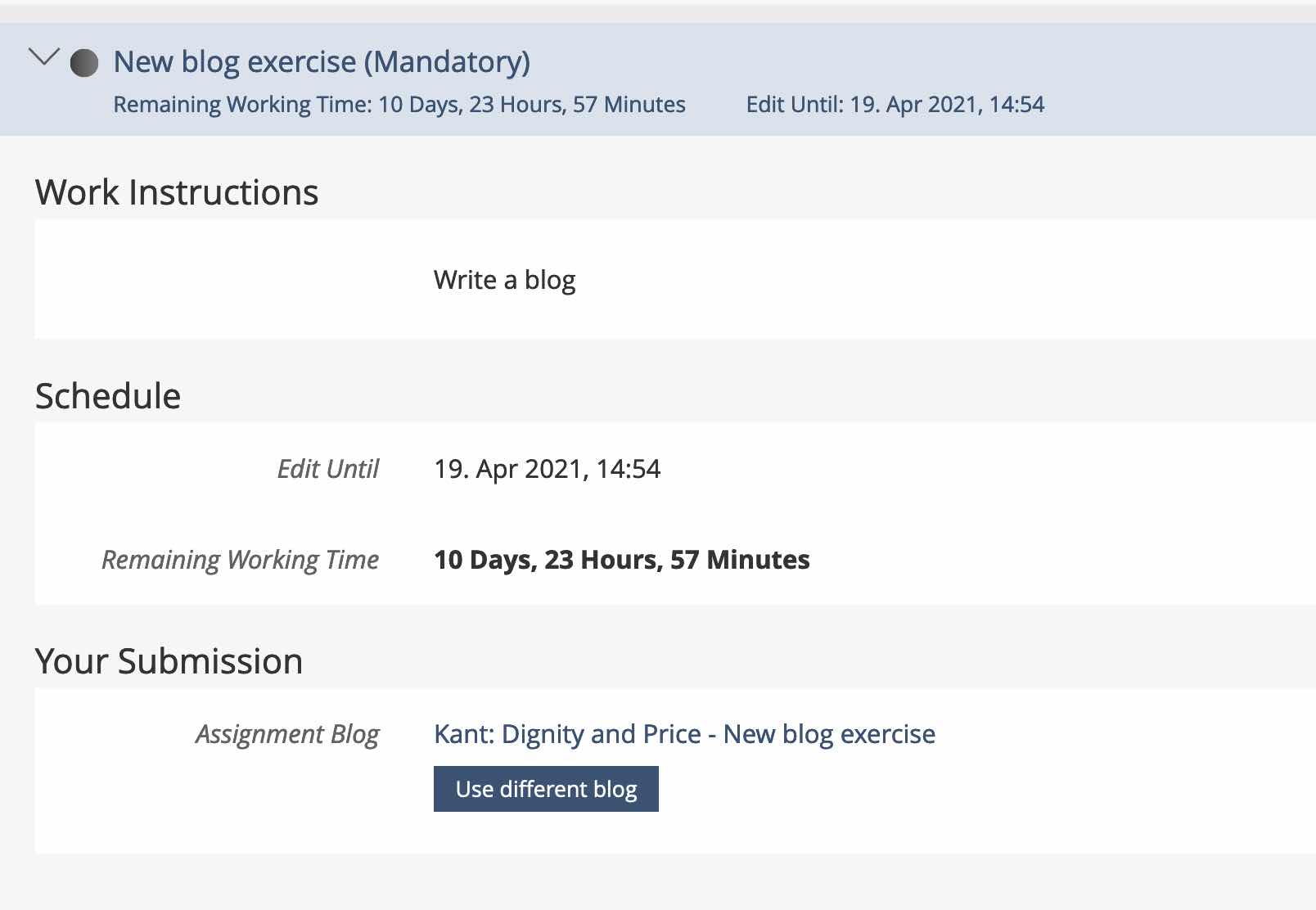Select the Schedule section heading

coord(108,397)
